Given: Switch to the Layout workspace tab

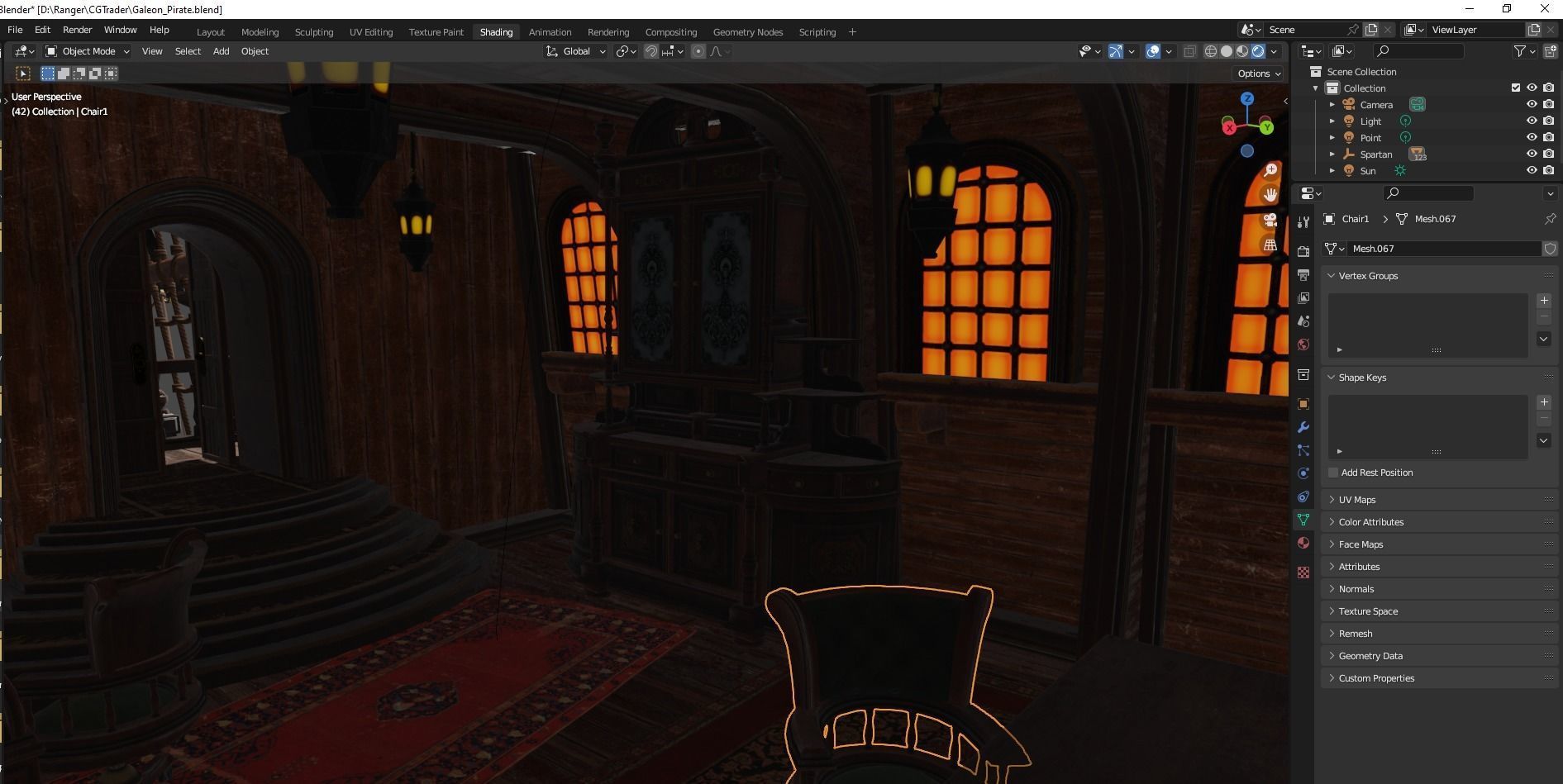Looking at the screenshot, I should click(211, 32).
